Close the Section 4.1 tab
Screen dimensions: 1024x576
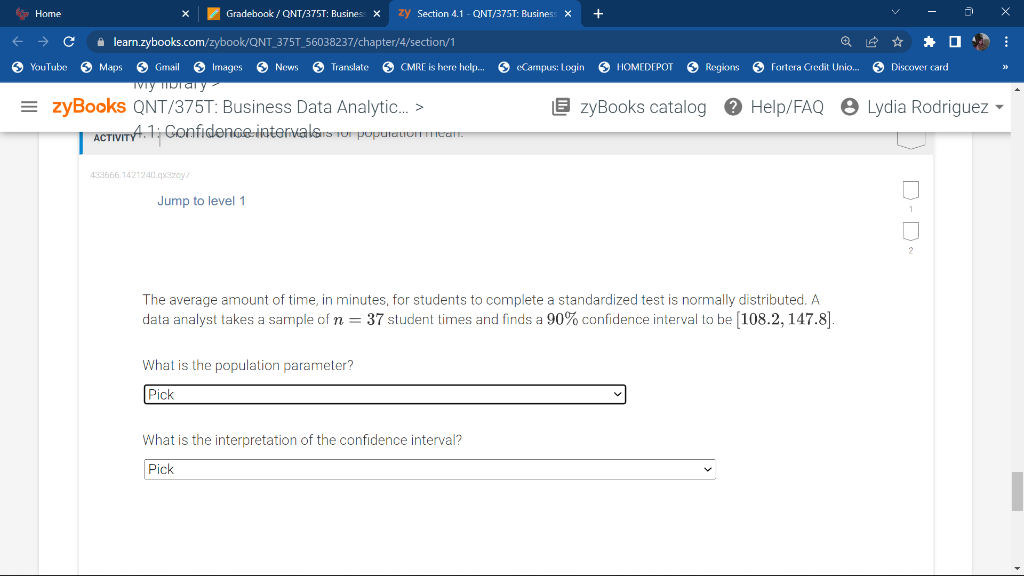tap(568, 14)
